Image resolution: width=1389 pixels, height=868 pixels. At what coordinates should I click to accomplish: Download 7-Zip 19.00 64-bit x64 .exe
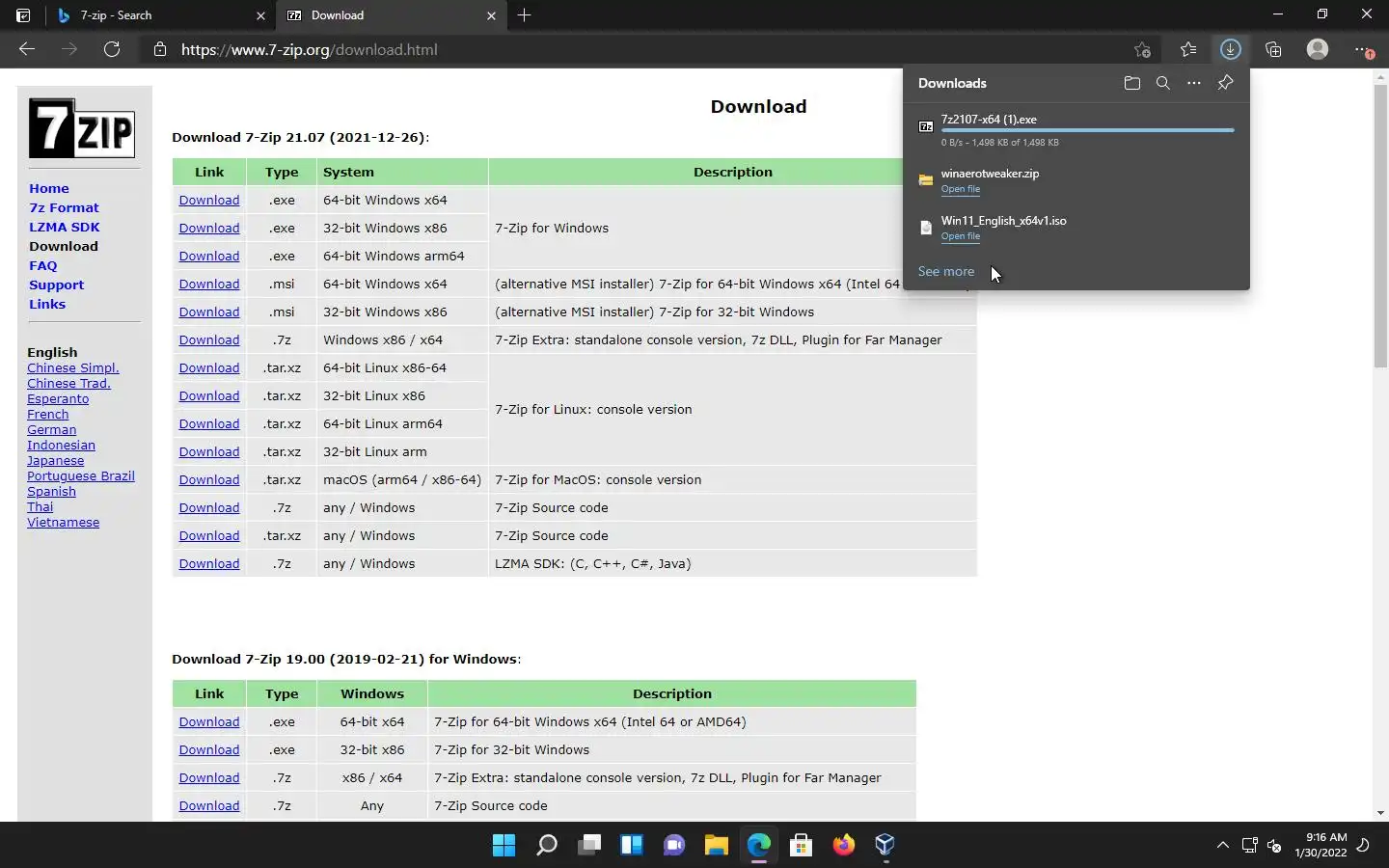point(209,722)
